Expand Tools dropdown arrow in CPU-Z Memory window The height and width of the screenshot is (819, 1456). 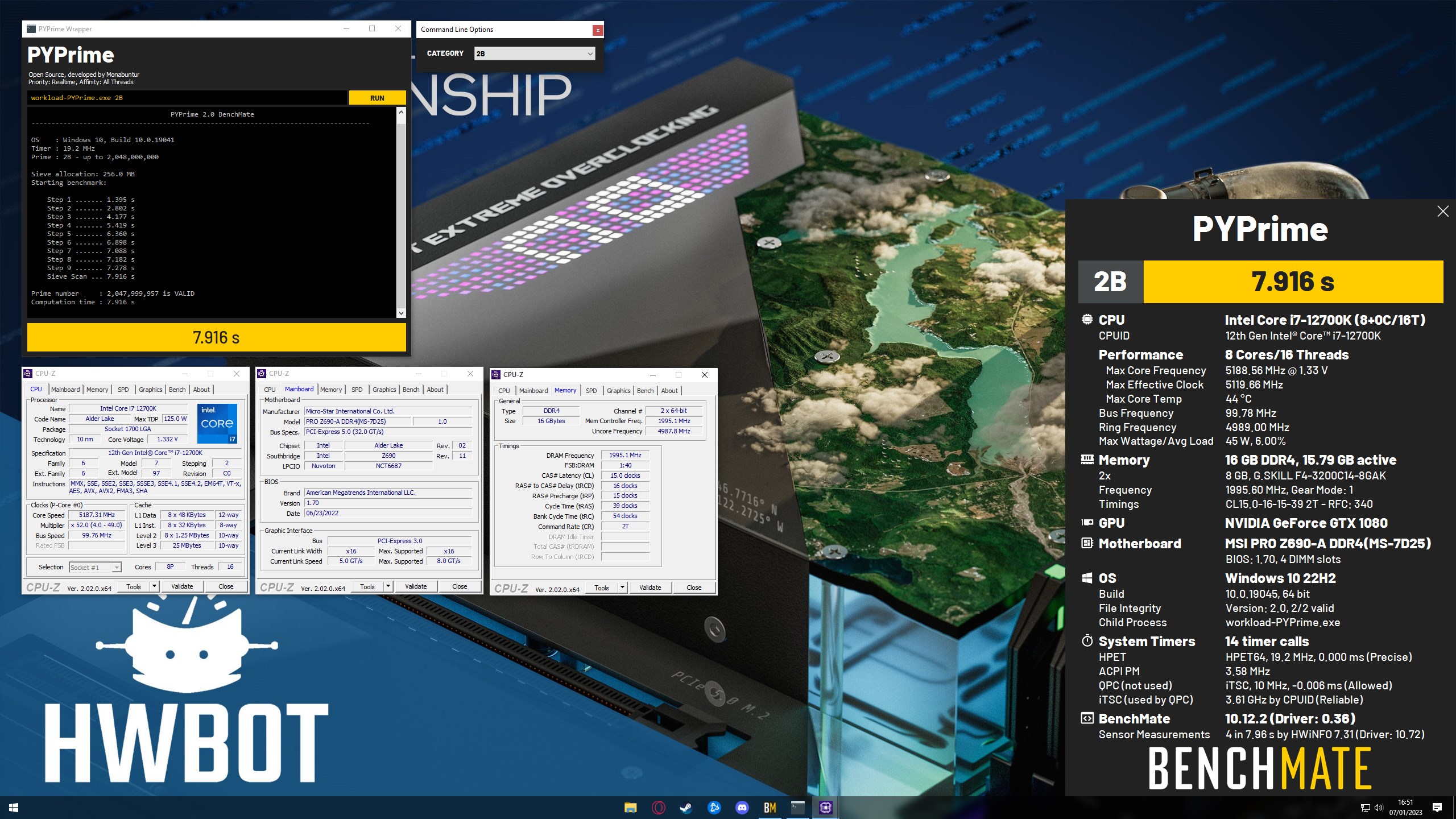click(x=622, y=588)
